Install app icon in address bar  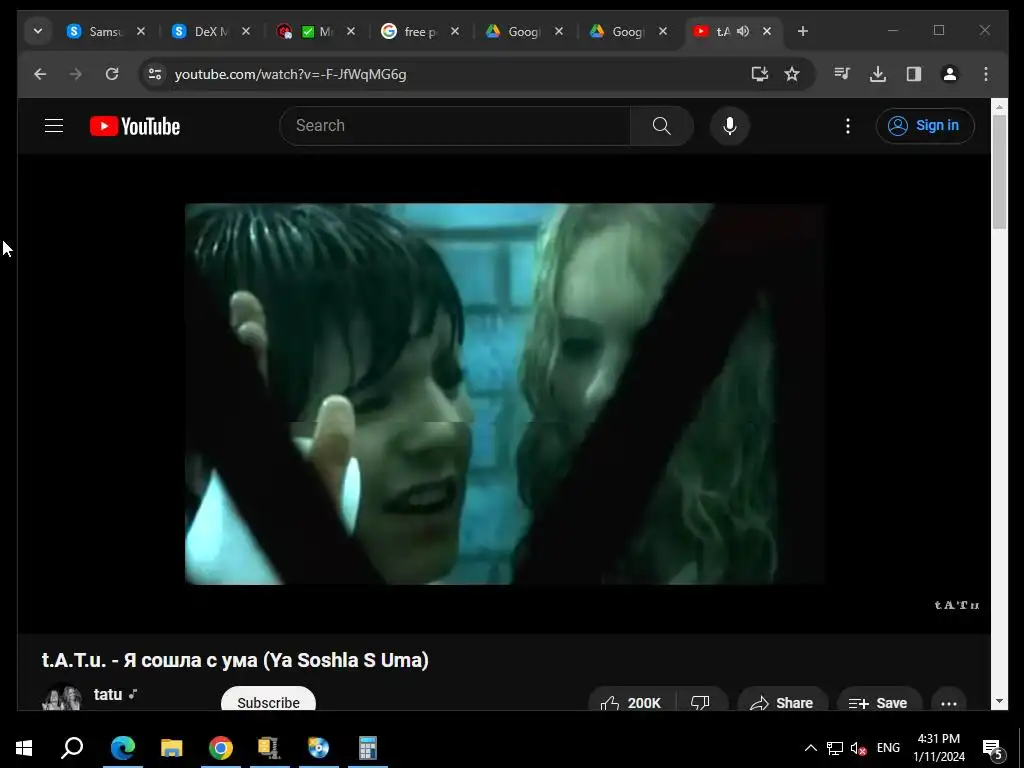tap(760, 74)
